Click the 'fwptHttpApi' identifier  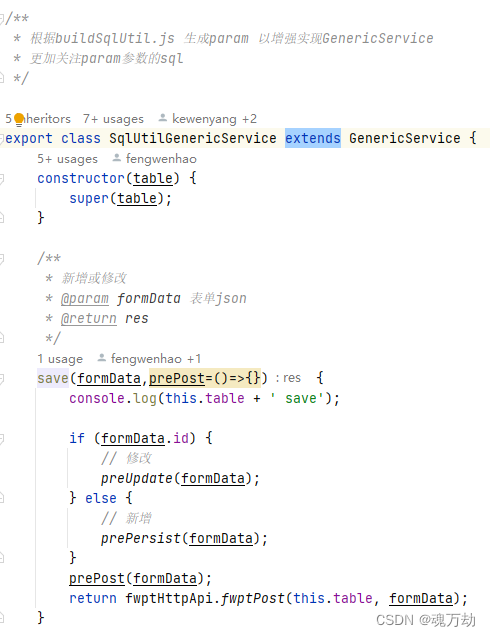pos(169,599)
